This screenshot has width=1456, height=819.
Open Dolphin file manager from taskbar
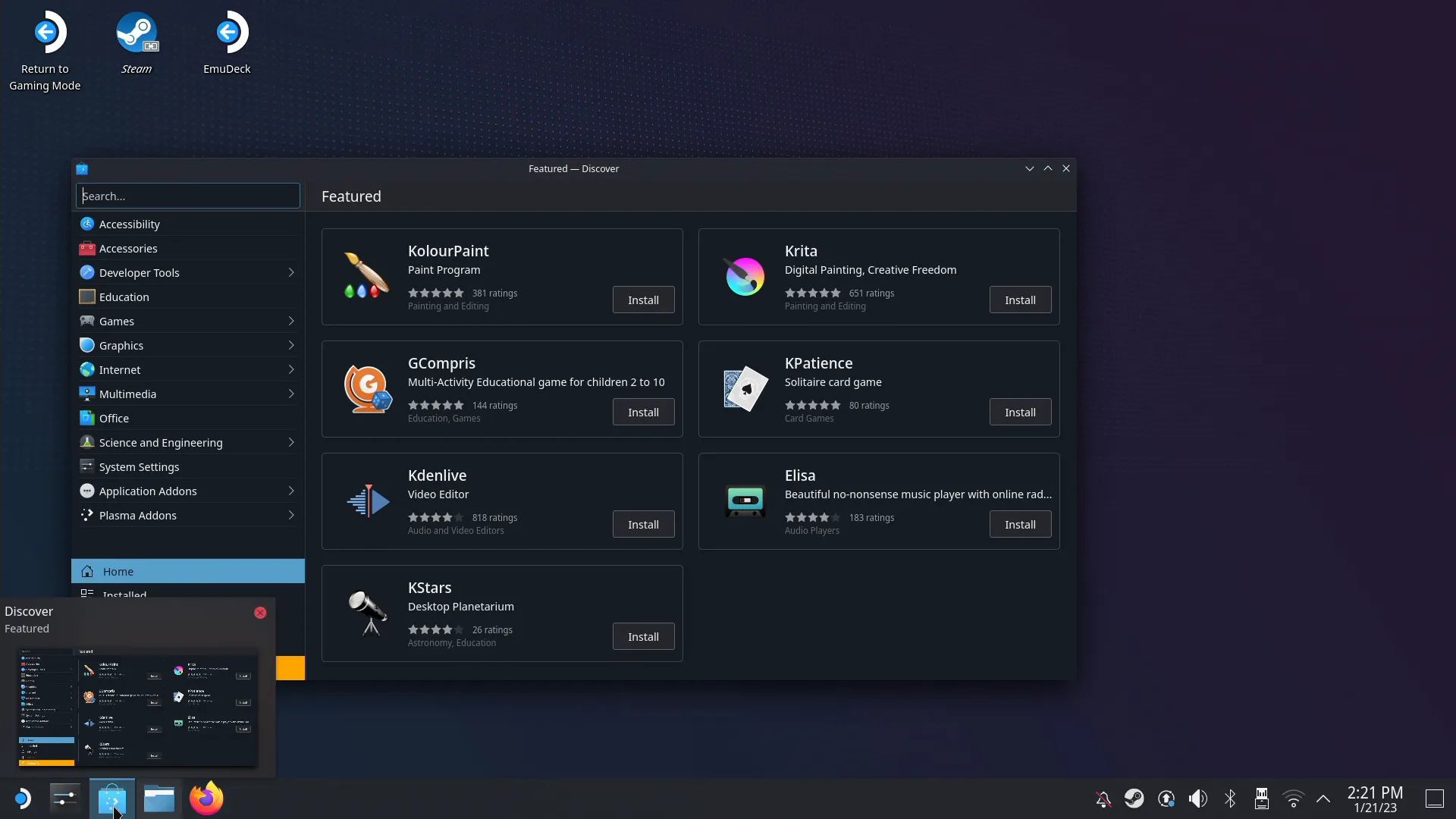(159, 799)
